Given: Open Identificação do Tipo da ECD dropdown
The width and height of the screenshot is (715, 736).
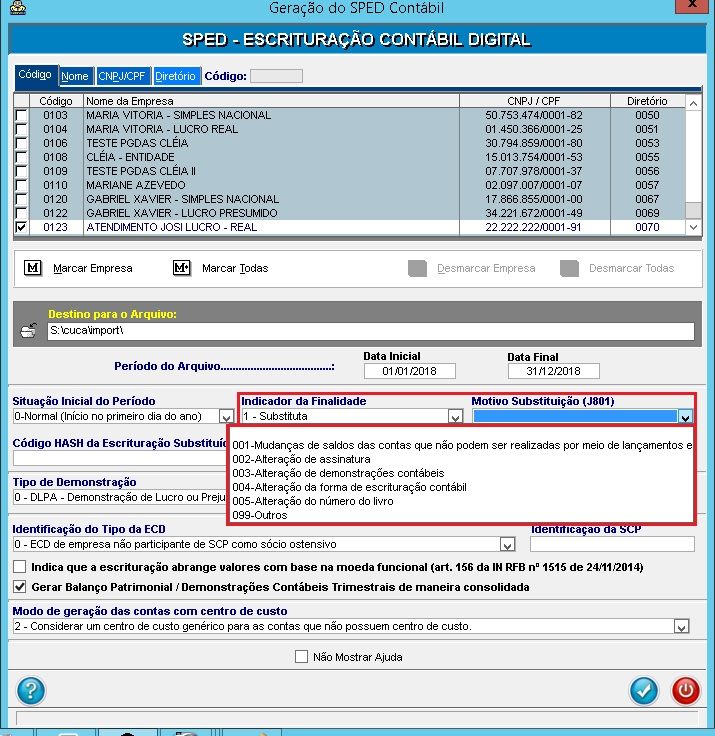Looking at the screenshot, I should (x=507, y=544).
